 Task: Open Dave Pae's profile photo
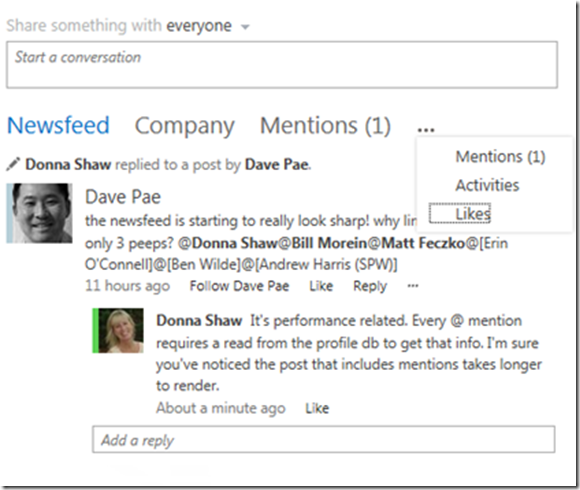click(39, 213)
